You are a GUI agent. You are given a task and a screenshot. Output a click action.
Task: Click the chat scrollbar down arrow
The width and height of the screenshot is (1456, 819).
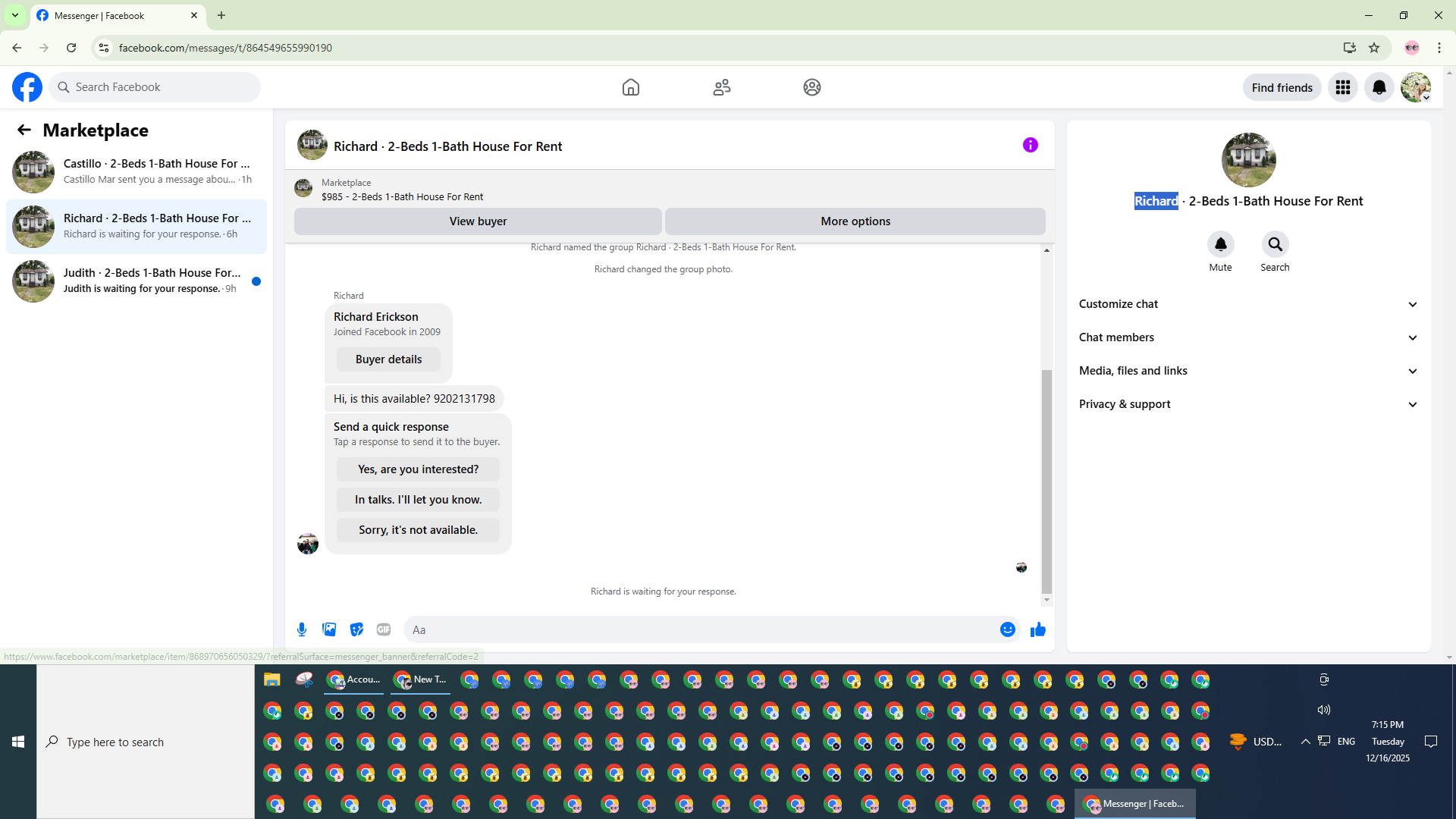coord(1046,600)
